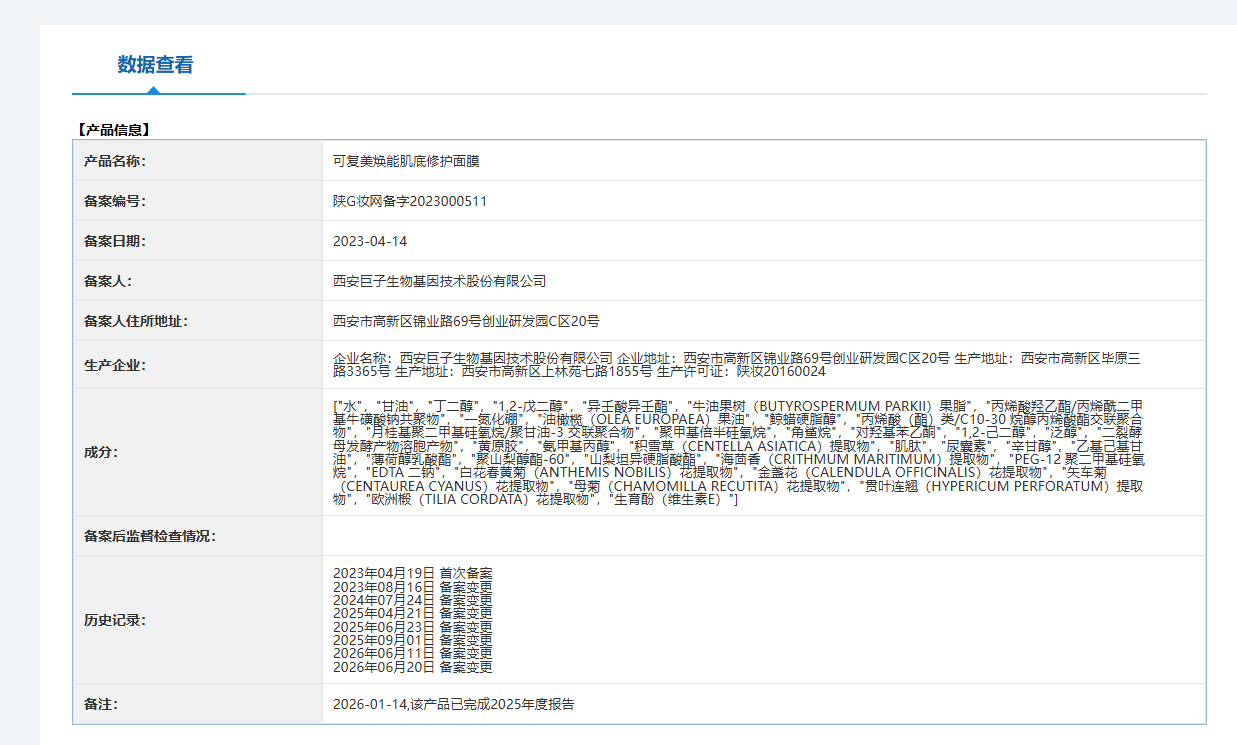Click the 成分 label
The width and height of the screenshot is (1237, 745).
point(101,452)
